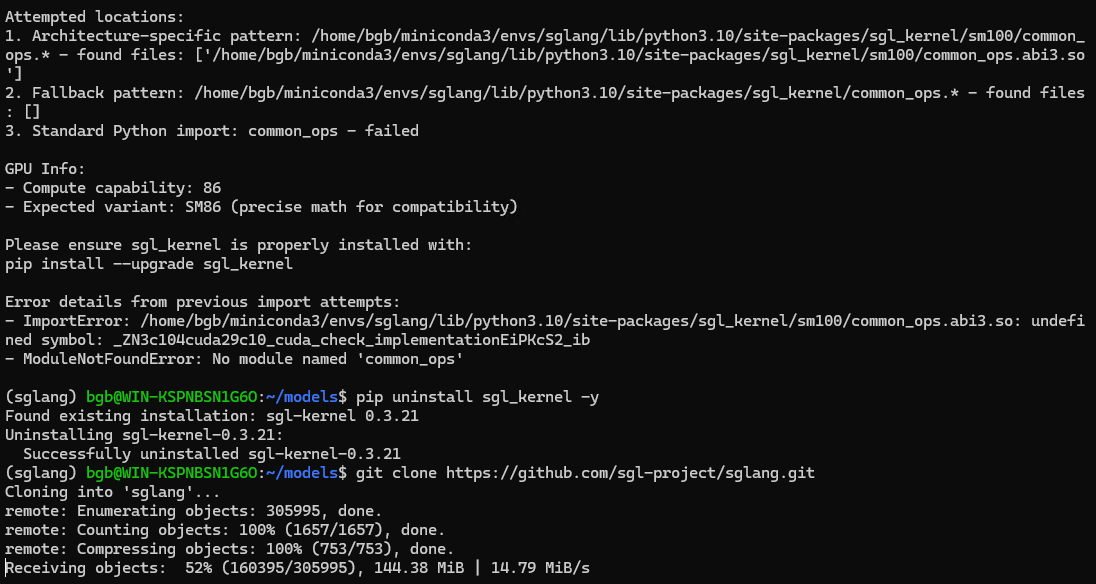Click the 'Compute capability: 86' line

pos(113,188)
